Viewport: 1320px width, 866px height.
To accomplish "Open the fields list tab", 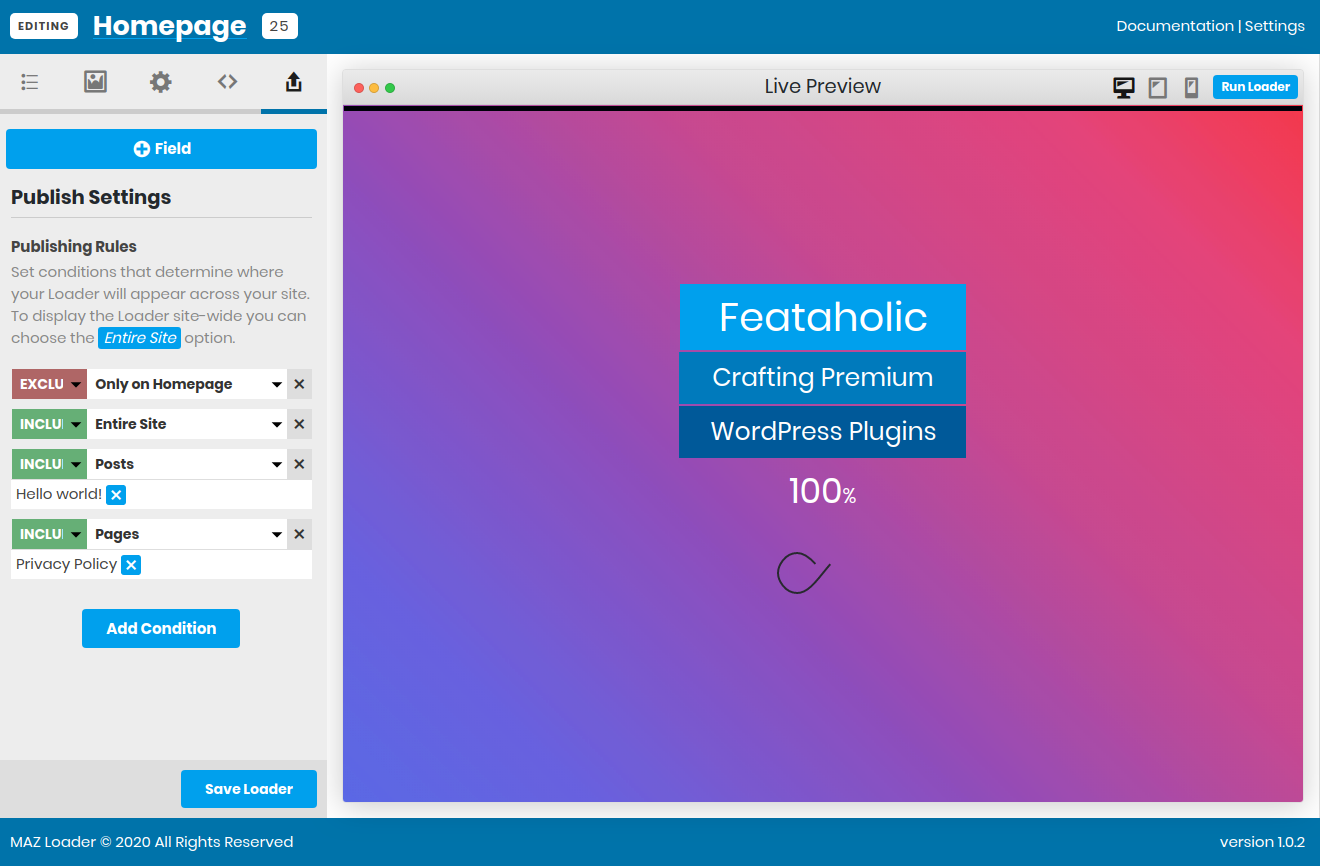I will point(30,82).
